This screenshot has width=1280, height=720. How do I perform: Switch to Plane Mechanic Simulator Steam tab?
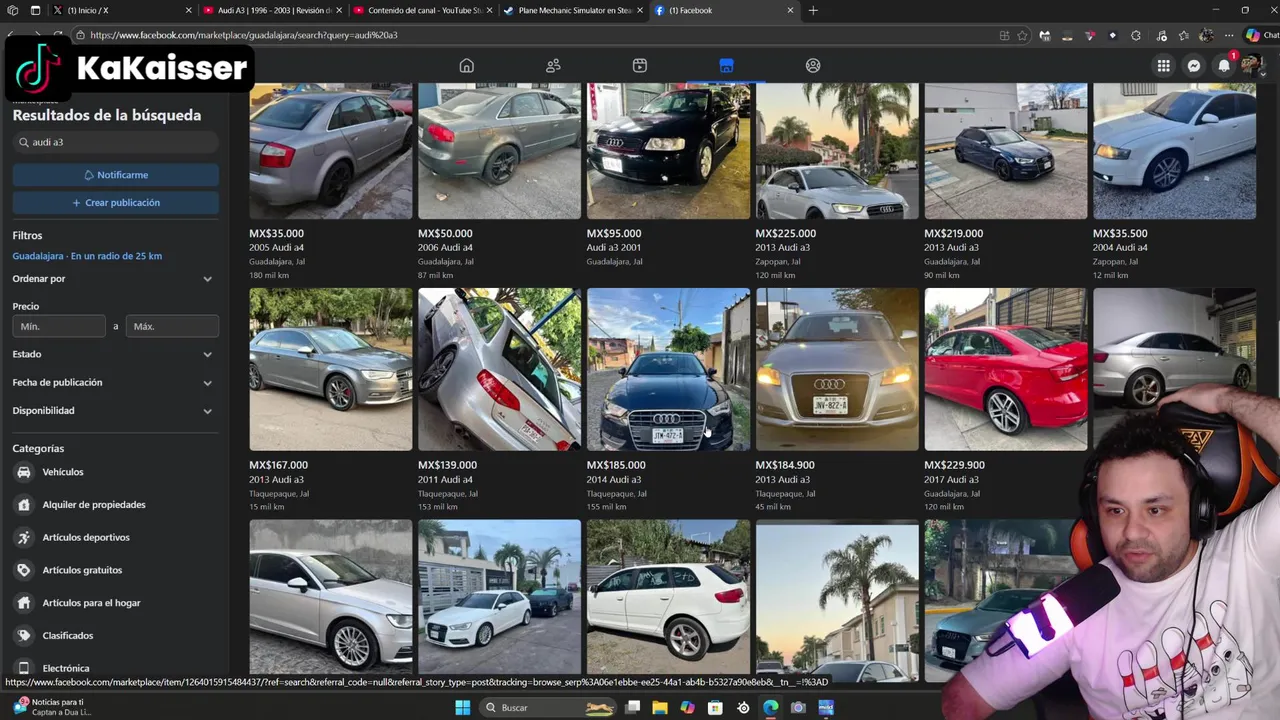click(572, 10)
